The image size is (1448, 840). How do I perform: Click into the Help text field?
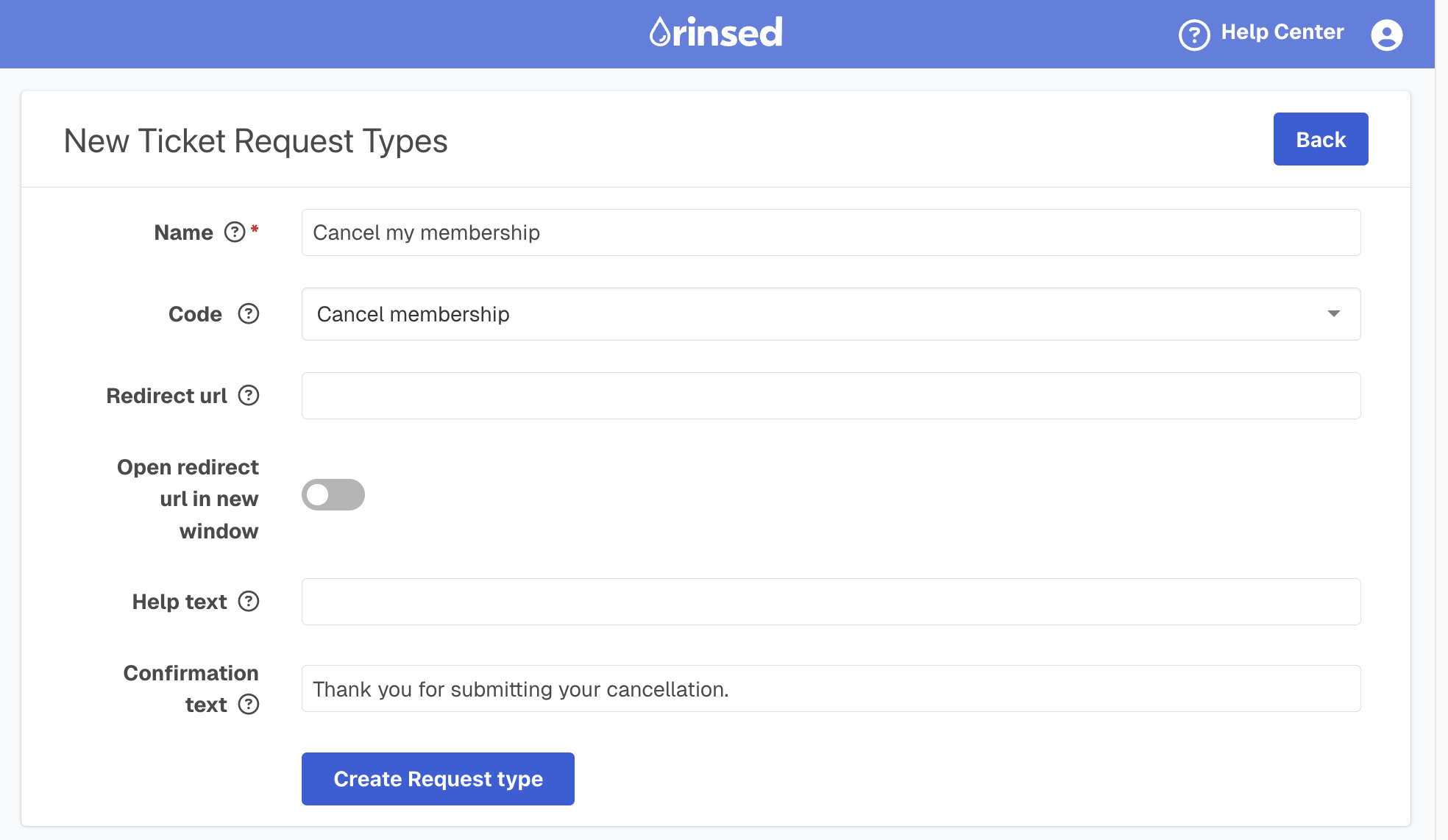tap(831, 602)
